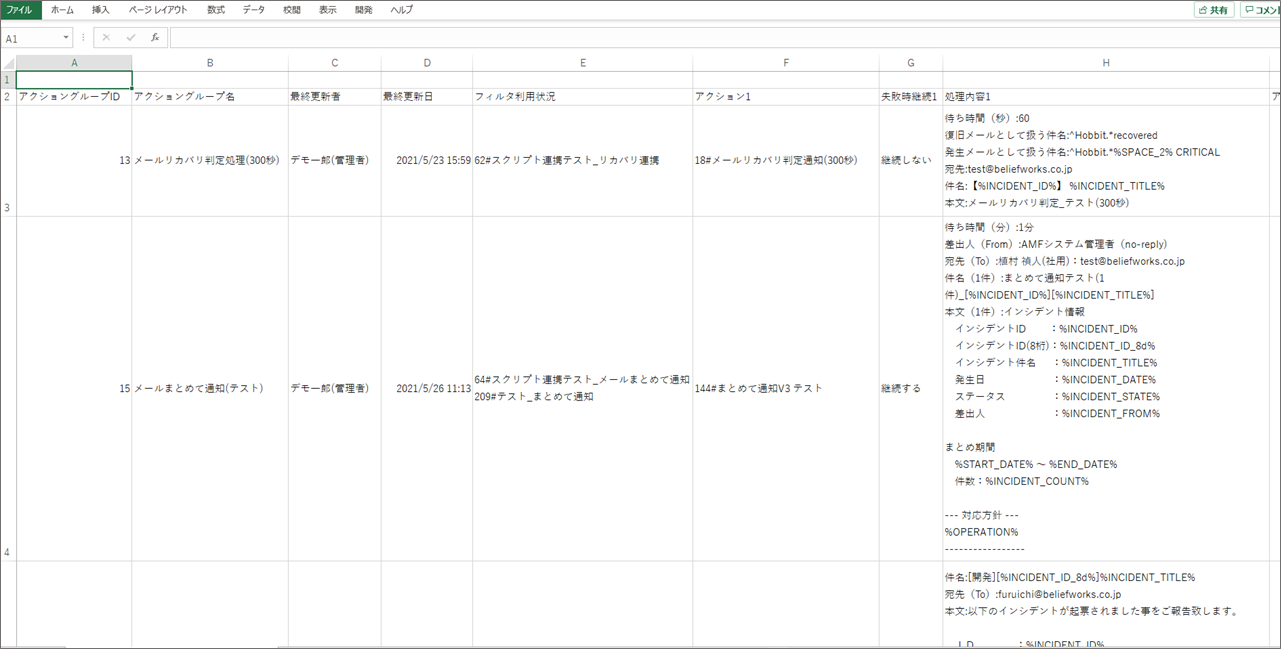Click the formula bar cancel X icon
The width and height of the screenshot is (1283, 649).
pyautogui.click(x=106, y=38)
